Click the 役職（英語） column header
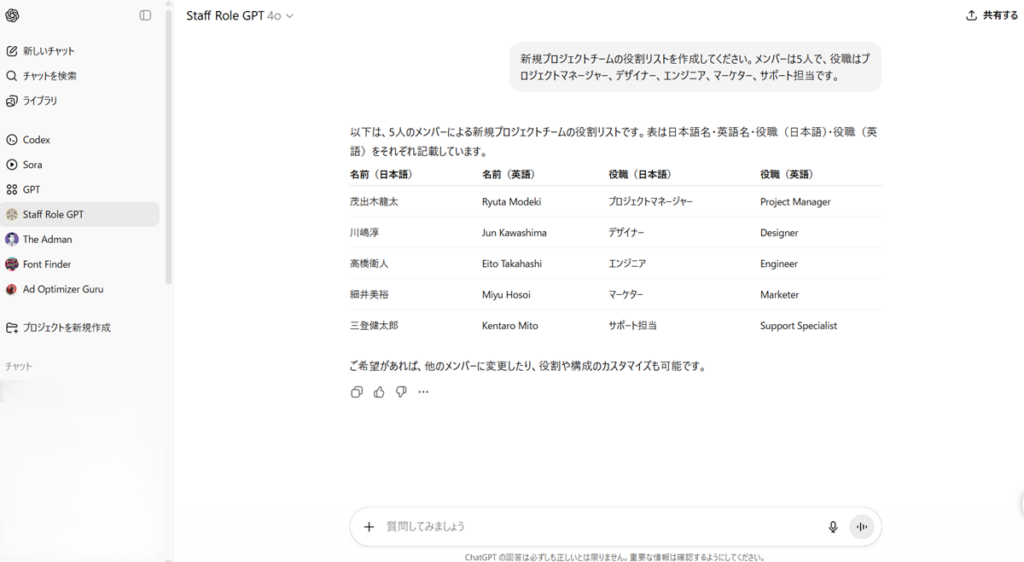The width and height of the screenshot is (1024, 562). [786, 174]
